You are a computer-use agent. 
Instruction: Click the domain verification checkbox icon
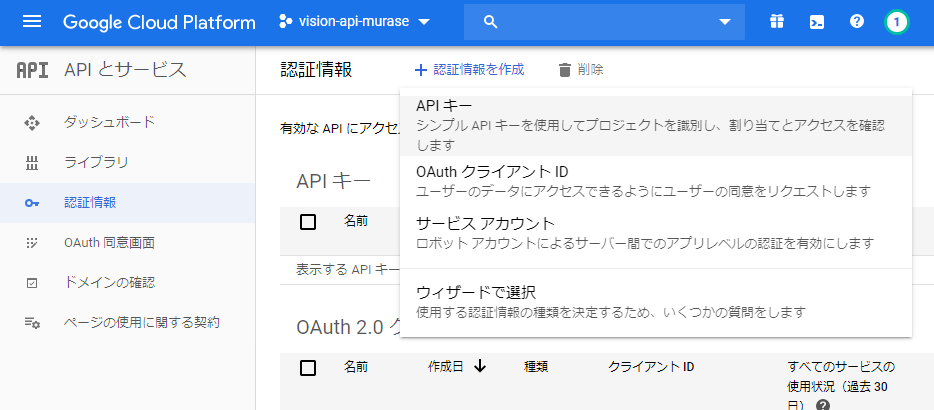coord(32,283)
